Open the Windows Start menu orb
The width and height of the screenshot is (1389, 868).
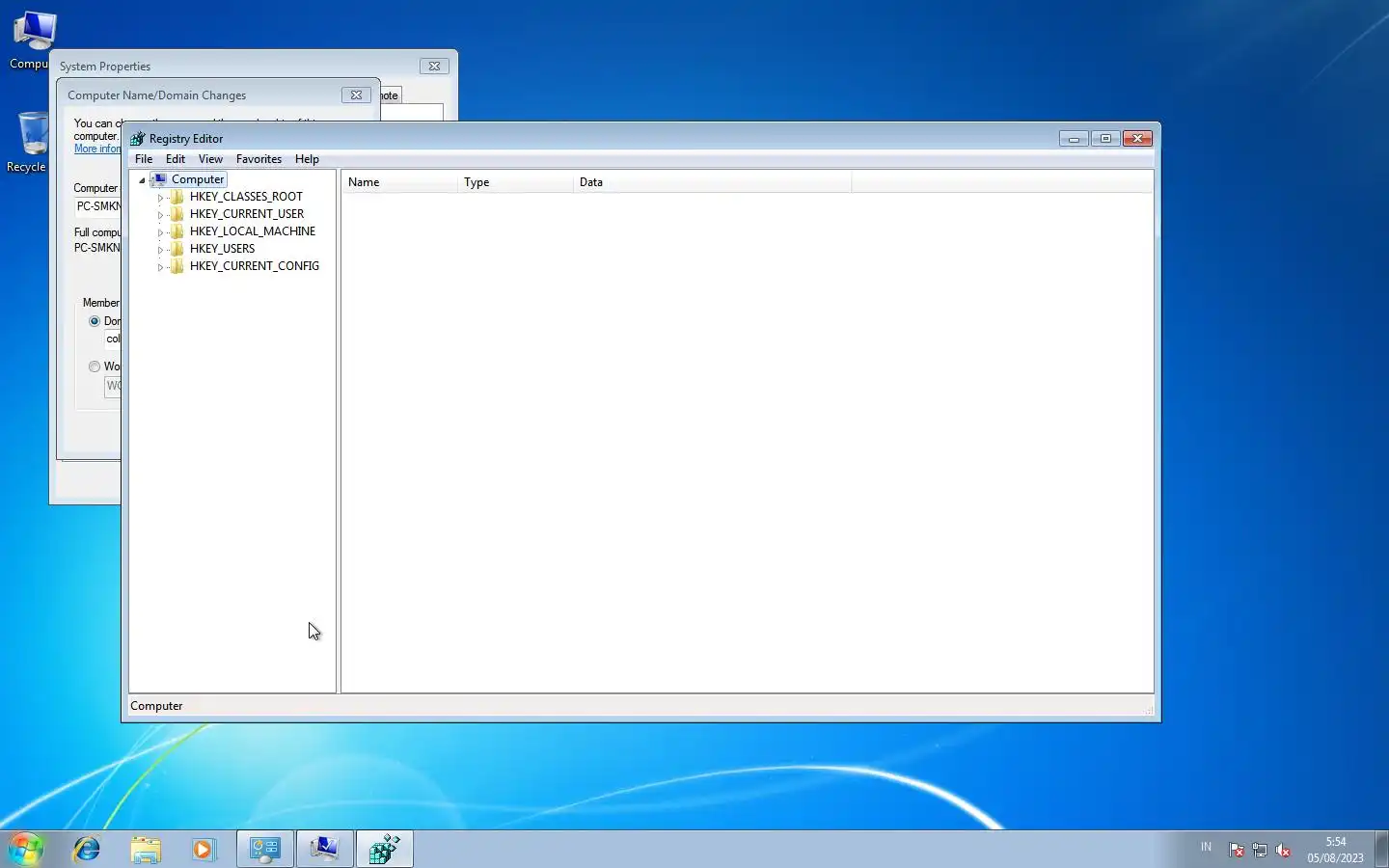tap(26, 849)
